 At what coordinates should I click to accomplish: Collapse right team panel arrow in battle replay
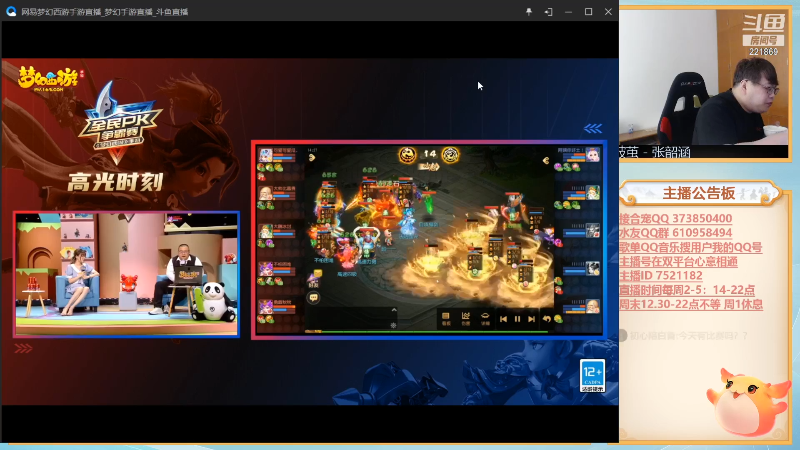click(x=546, y=160)
